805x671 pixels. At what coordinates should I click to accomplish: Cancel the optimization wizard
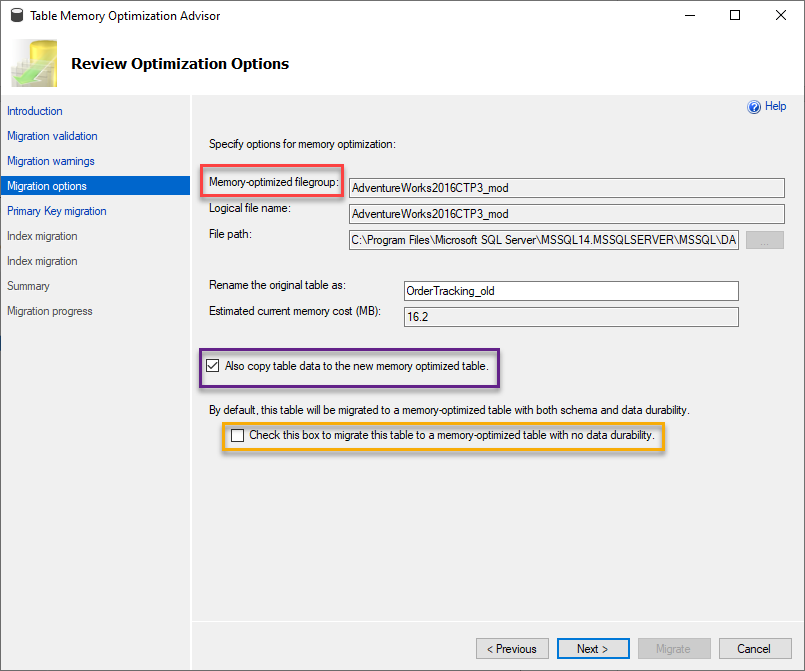click(755, 649)
